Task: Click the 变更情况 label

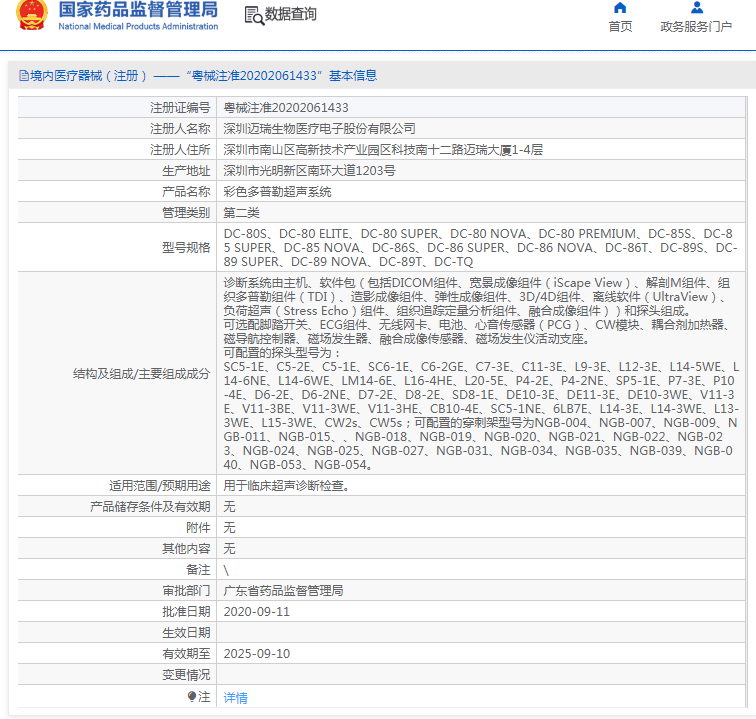Action: point(186,675)
